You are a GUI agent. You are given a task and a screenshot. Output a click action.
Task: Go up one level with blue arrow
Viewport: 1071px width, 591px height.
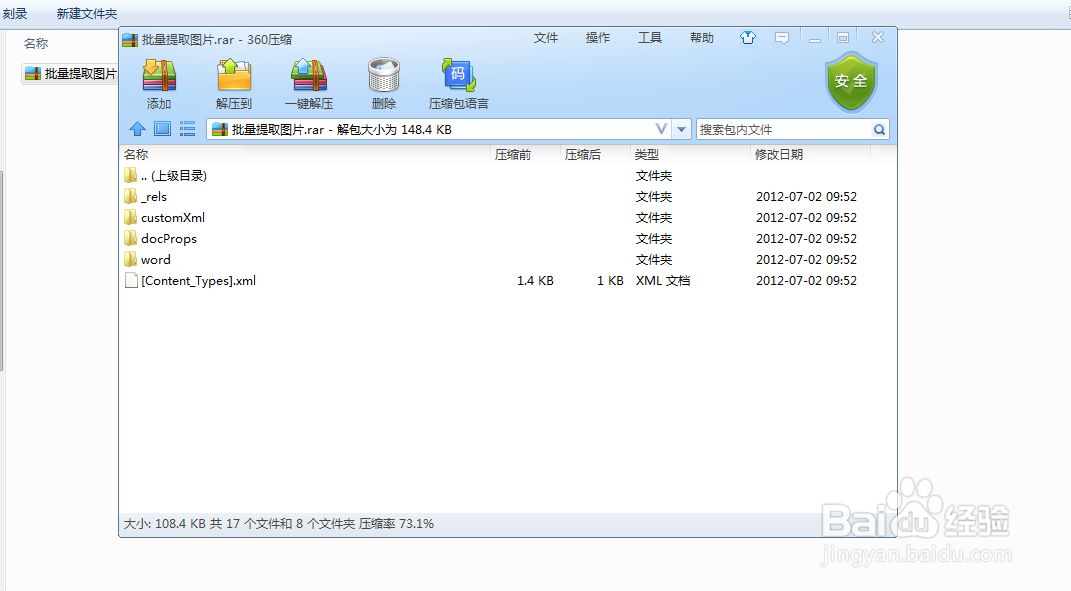coord(137,128)
